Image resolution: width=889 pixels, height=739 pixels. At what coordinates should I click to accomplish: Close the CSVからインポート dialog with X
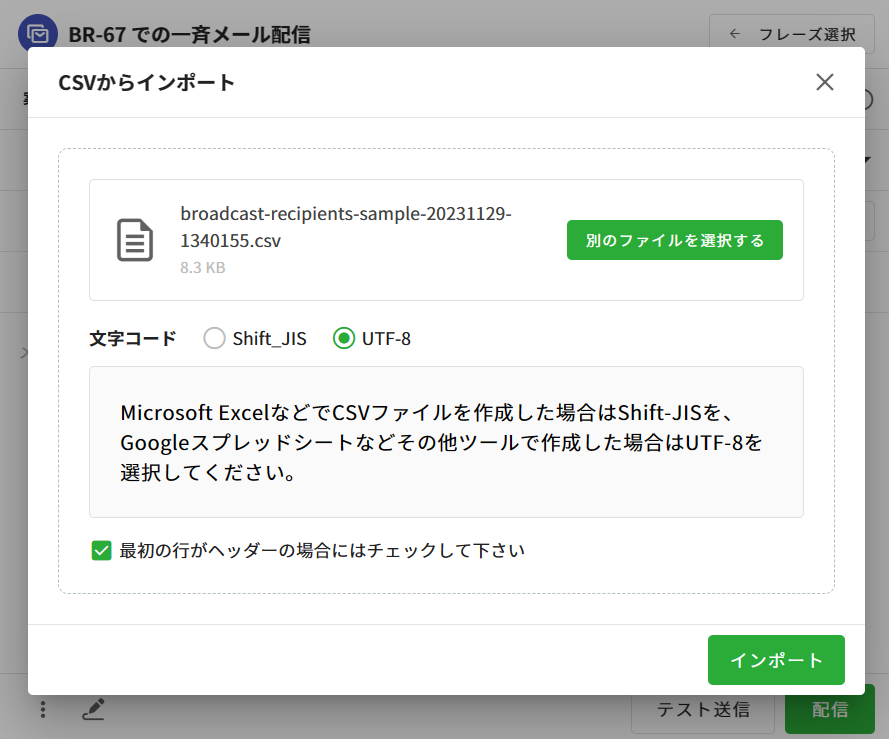pyautogui.click(x=824, y=82)
